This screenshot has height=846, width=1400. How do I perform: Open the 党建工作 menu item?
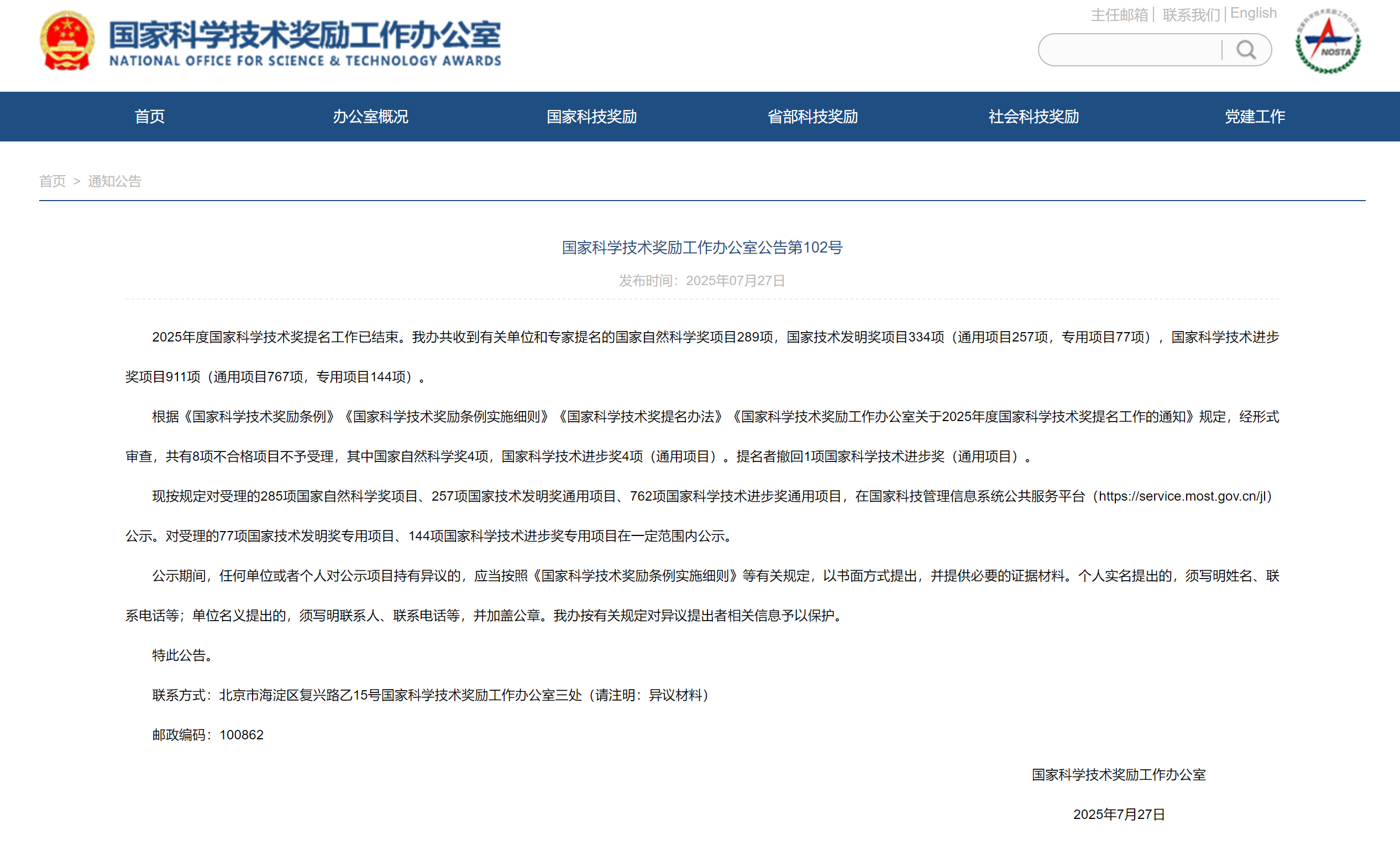[1255, 117]
